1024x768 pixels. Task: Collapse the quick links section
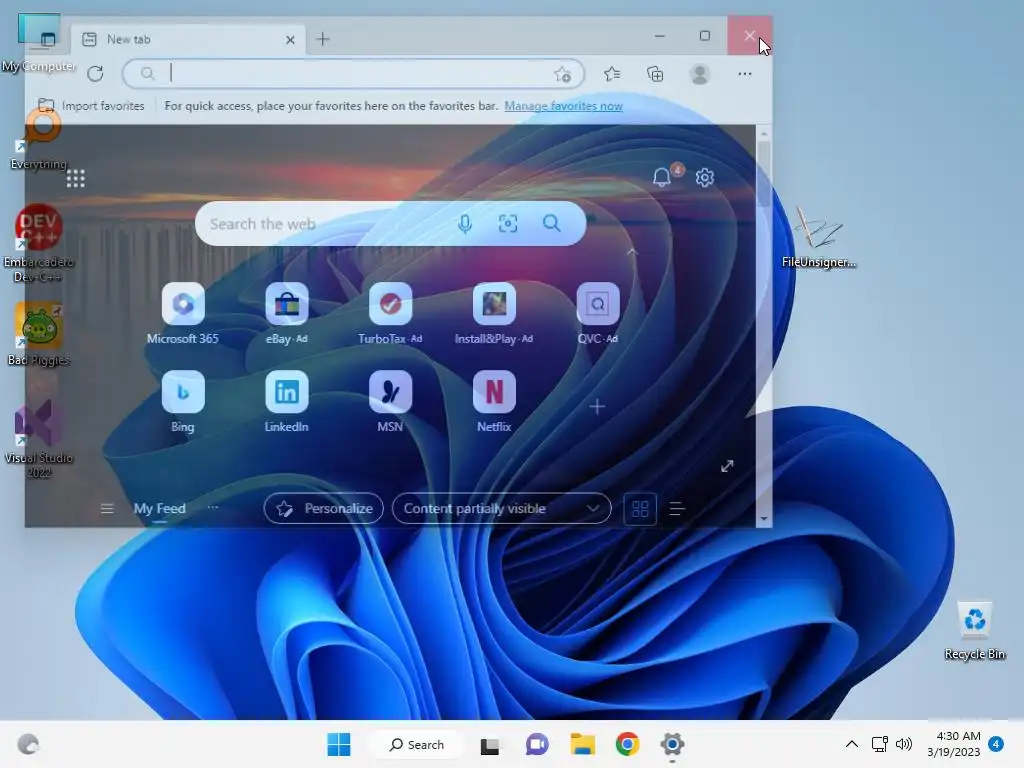coord(632,251)
